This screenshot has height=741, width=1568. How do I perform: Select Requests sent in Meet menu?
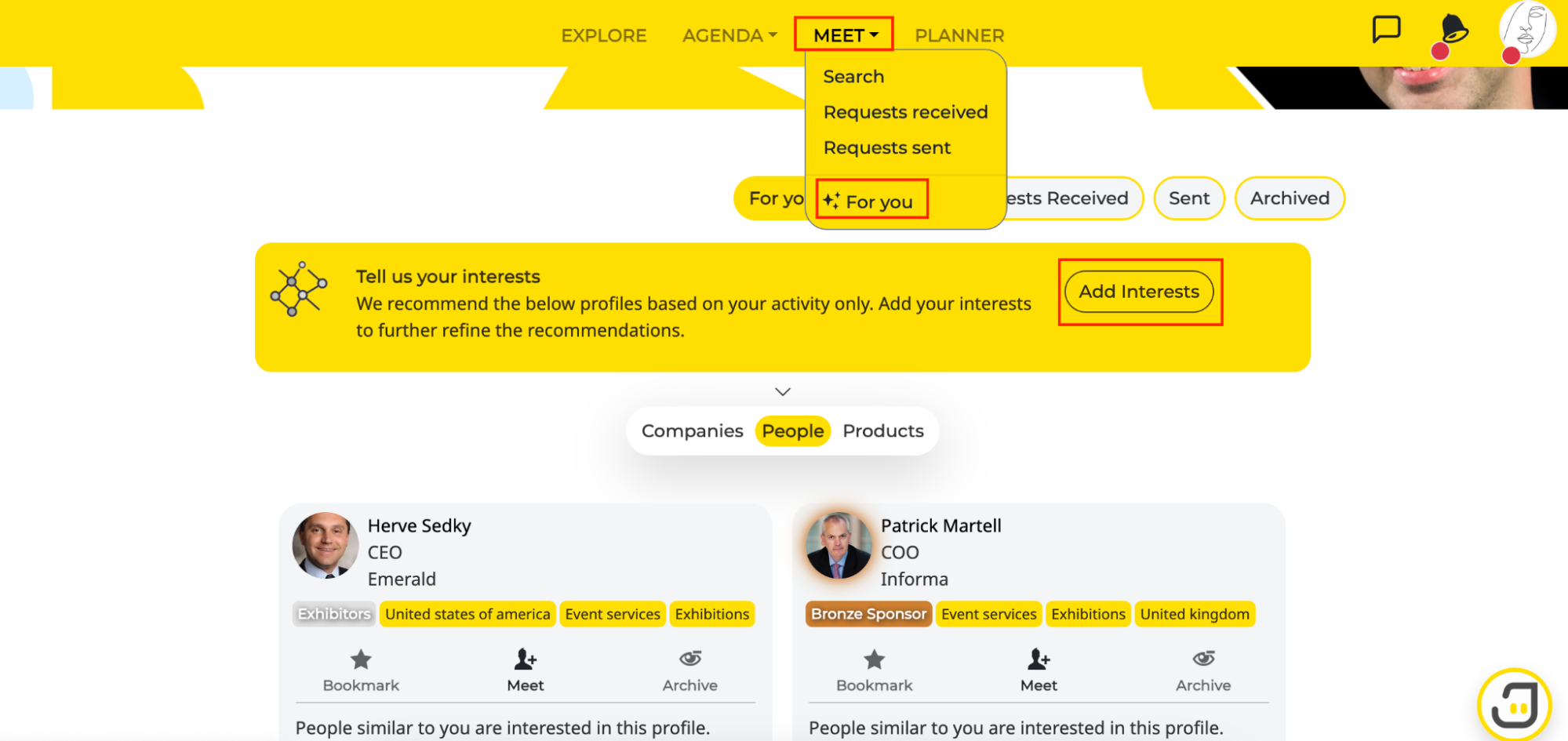point(886,147)
